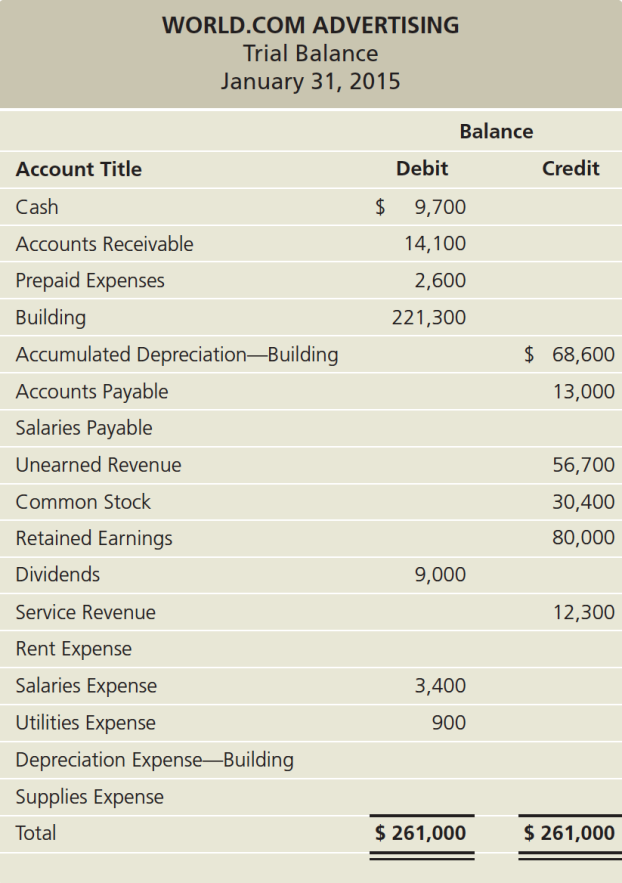Screen dimensions: 622x883
Task: Click the Prepaid Expenses account label
Action: 90,281
